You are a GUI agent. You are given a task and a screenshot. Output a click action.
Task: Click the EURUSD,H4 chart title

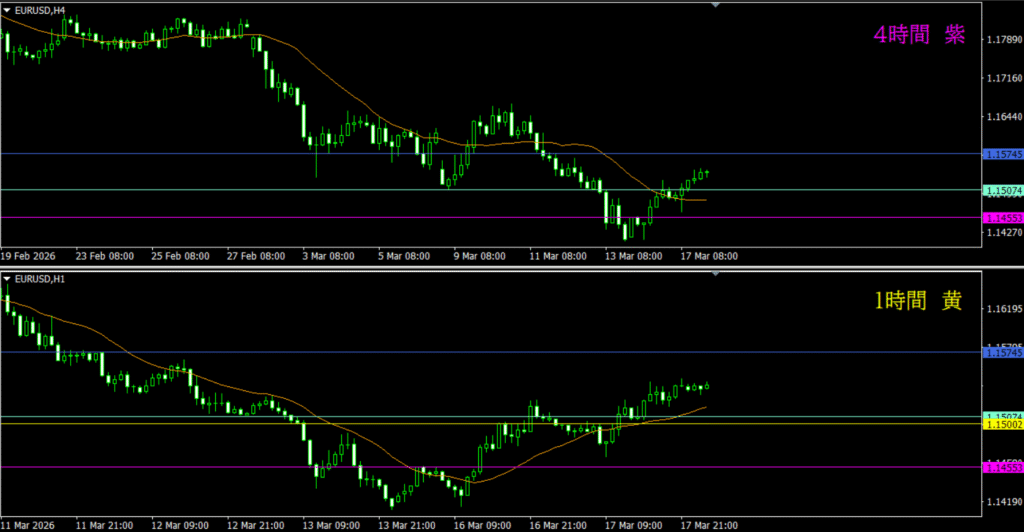pos(40,9)
